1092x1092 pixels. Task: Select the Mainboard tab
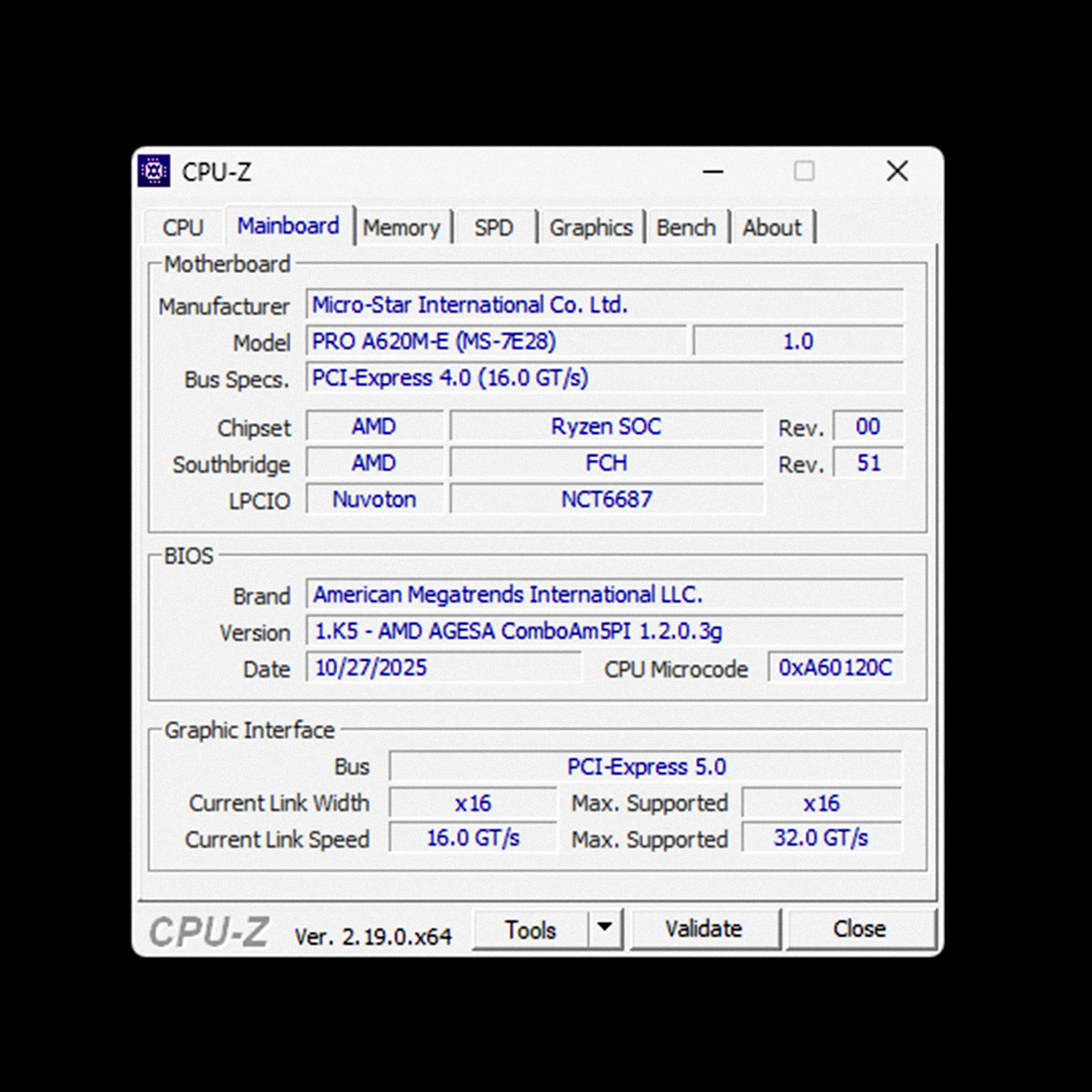tap(288, 226)
